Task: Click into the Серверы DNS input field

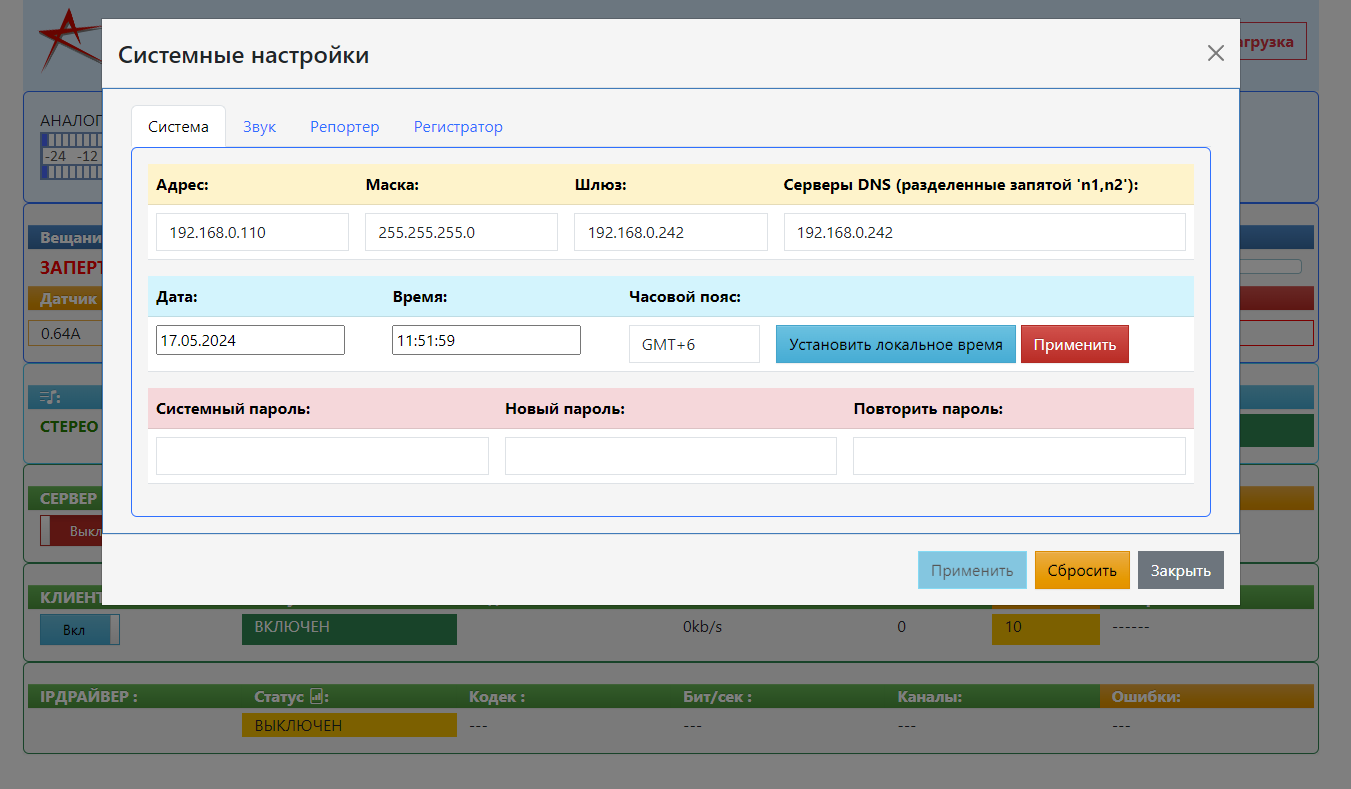Action: [x=984, y=232]
